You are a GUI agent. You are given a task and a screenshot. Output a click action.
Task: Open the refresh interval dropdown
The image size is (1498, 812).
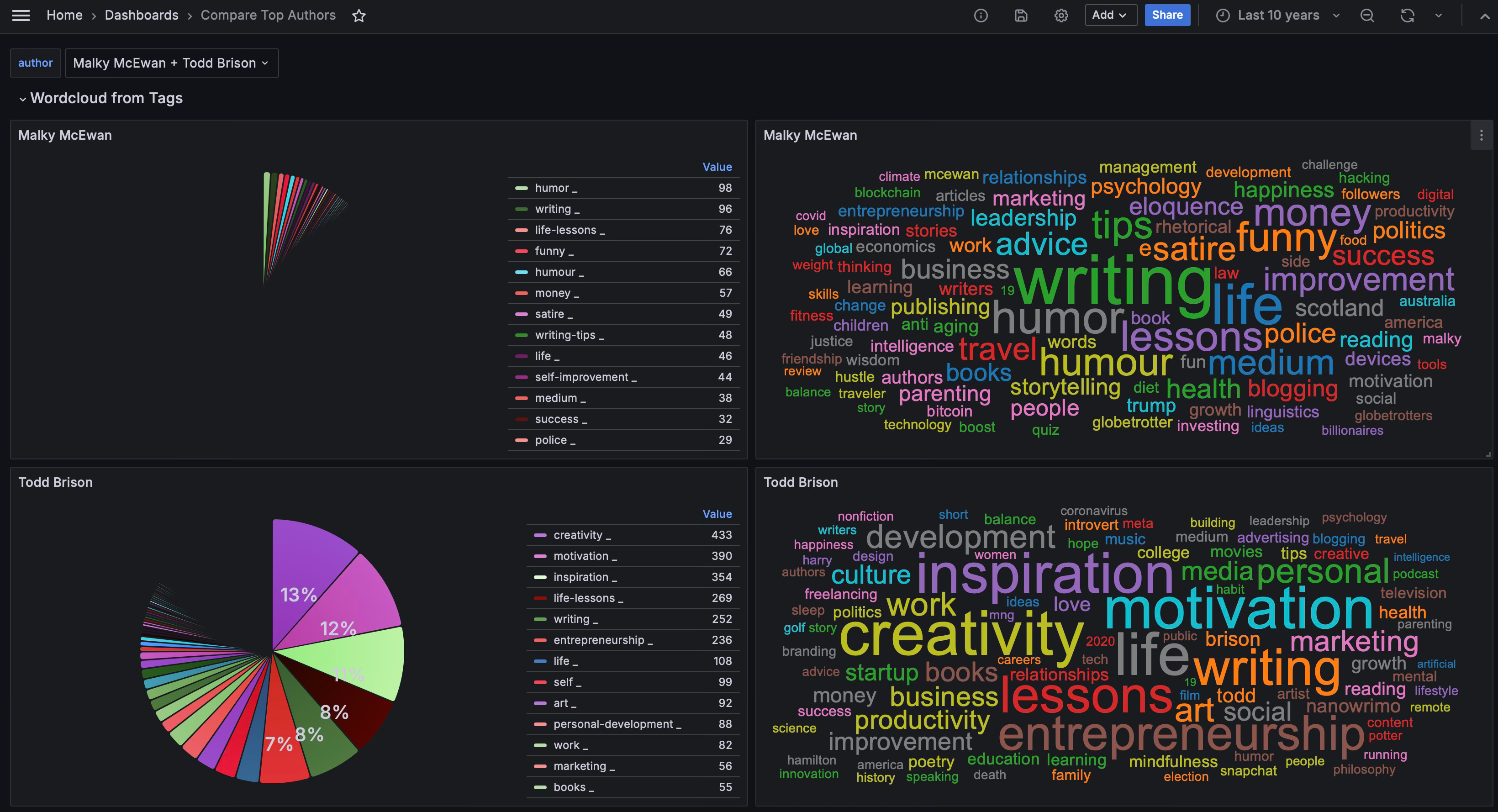[1438, 16]
